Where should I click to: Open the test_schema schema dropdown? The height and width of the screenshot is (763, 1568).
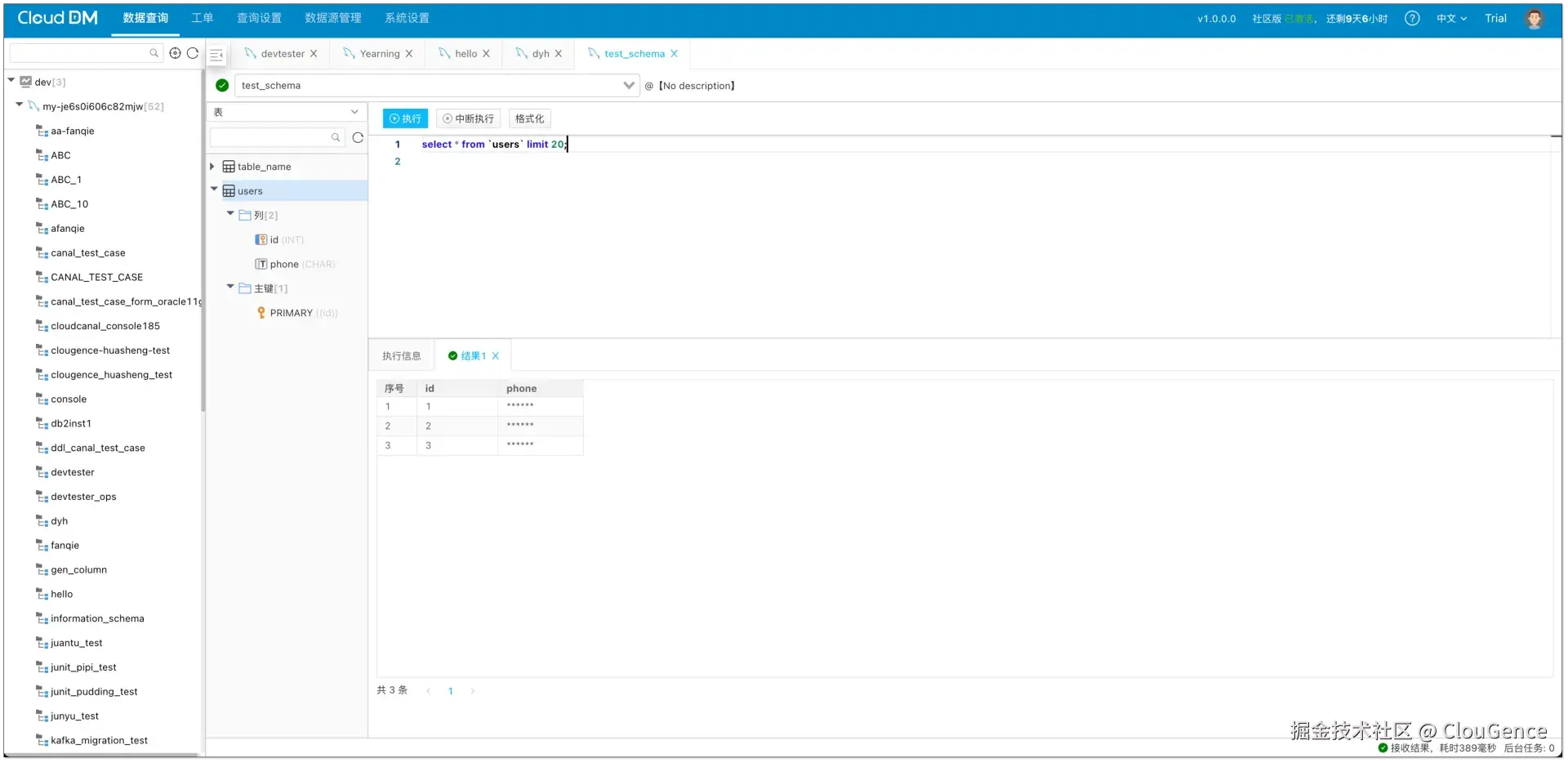436,85
